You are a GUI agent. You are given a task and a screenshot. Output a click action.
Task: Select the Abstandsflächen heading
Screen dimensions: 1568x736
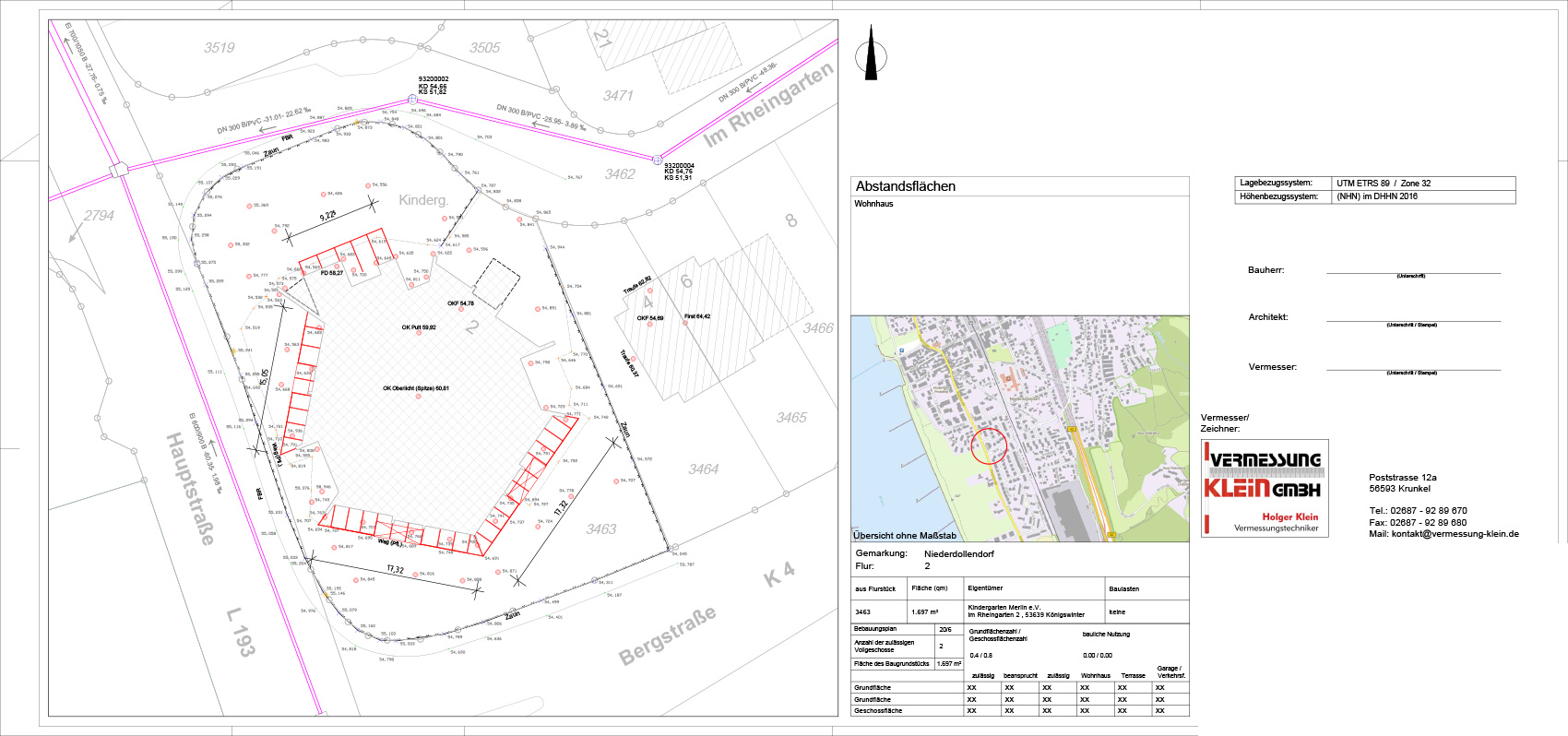coord(905,186)
